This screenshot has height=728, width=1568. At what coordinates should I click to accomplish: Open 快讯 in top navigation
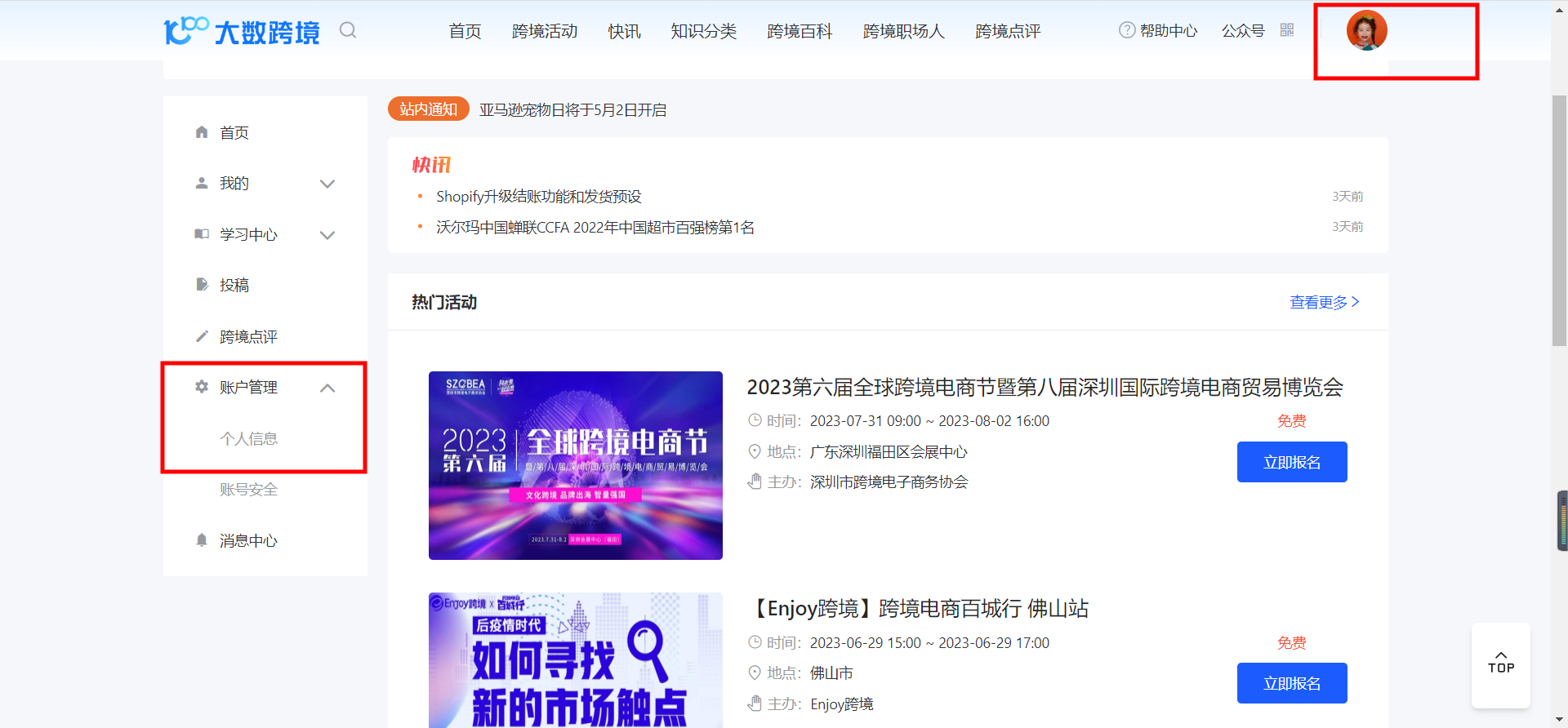click(624, 31)
